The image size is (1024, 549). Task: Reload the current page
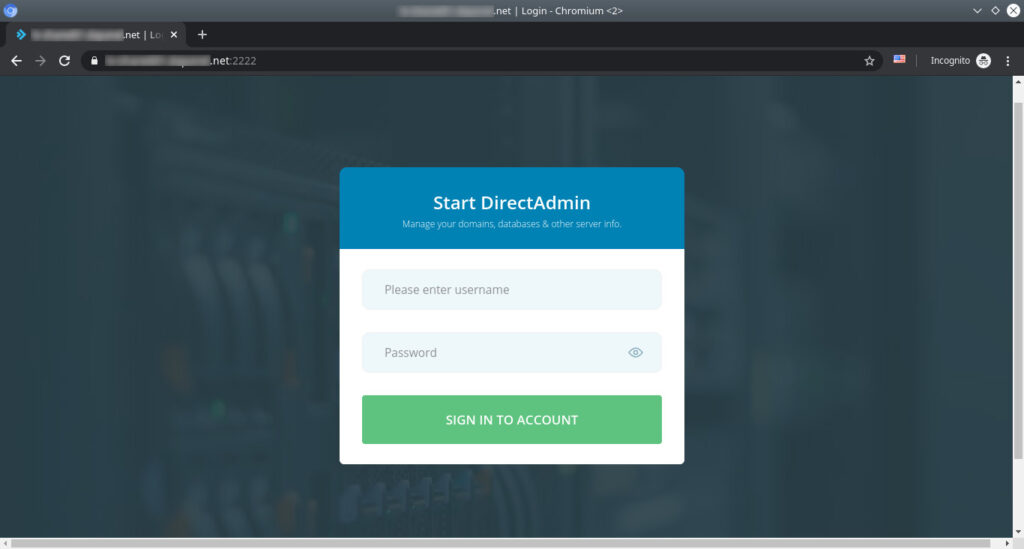pyautogui.click(x=64, y=61)
